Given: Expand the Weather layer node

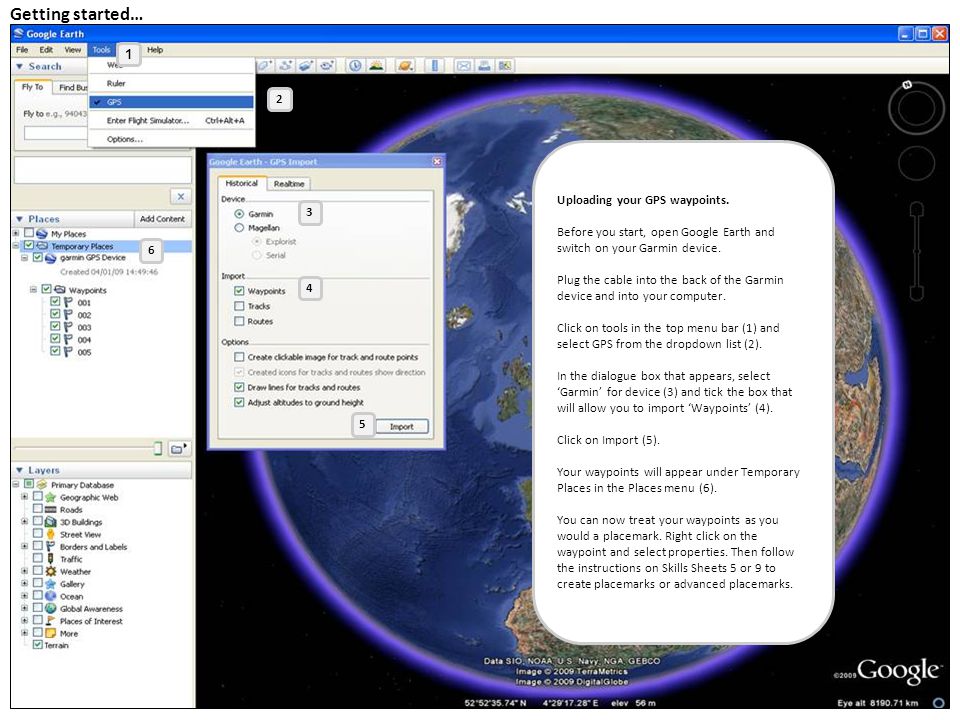Looking at the screenshot, I should [24, 571].
